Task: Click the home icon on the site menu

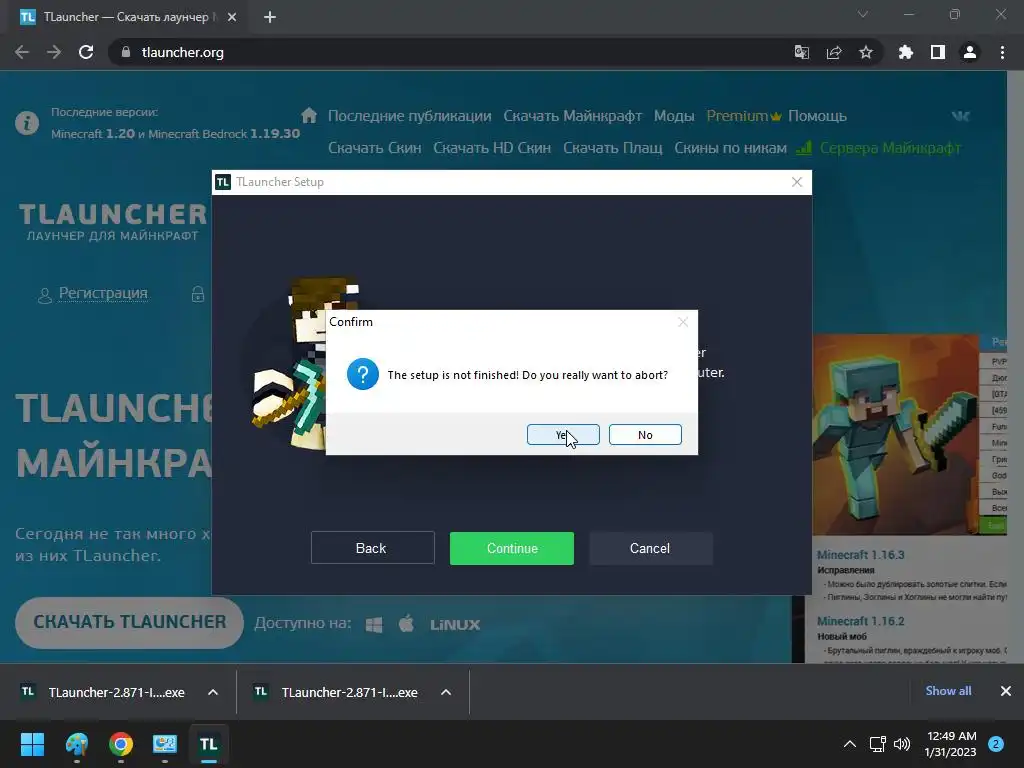Action: tap(309, 116)
